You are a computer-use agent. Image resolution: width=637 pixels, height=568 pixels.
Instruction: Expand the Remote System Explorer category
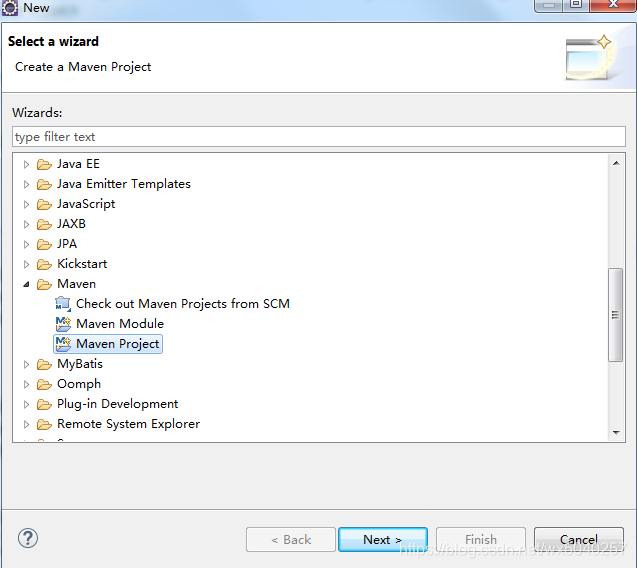26,424
